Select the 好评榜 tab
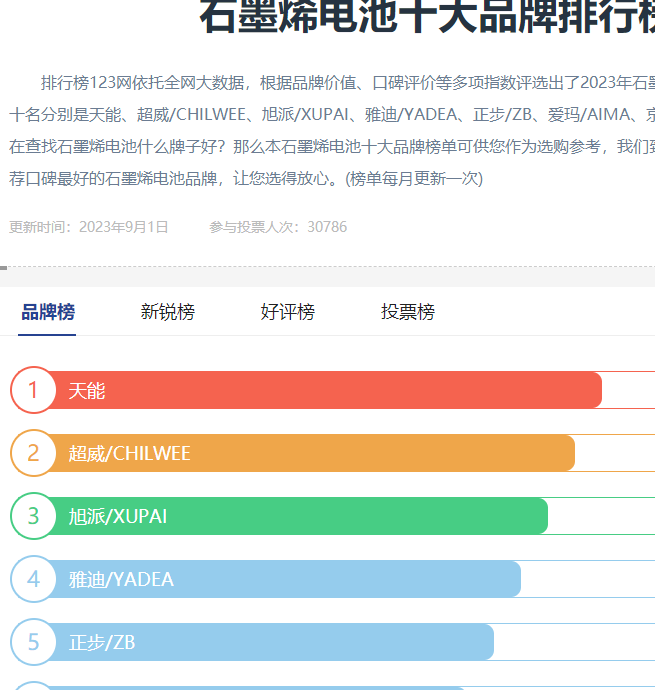 point(288,312)
